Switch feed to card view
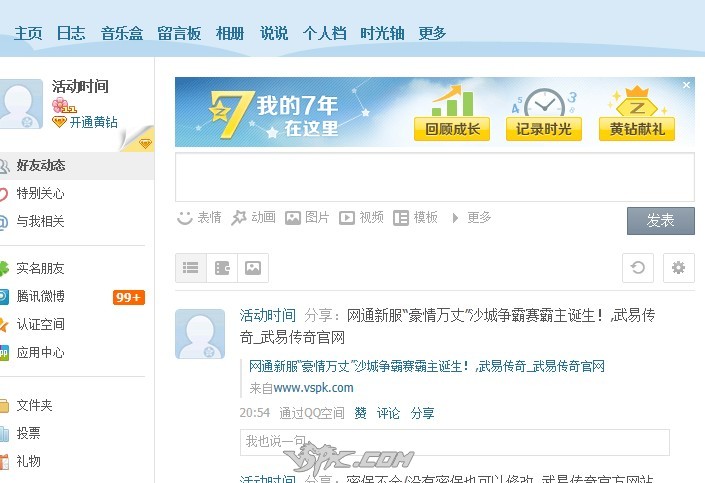 [222, 268]
